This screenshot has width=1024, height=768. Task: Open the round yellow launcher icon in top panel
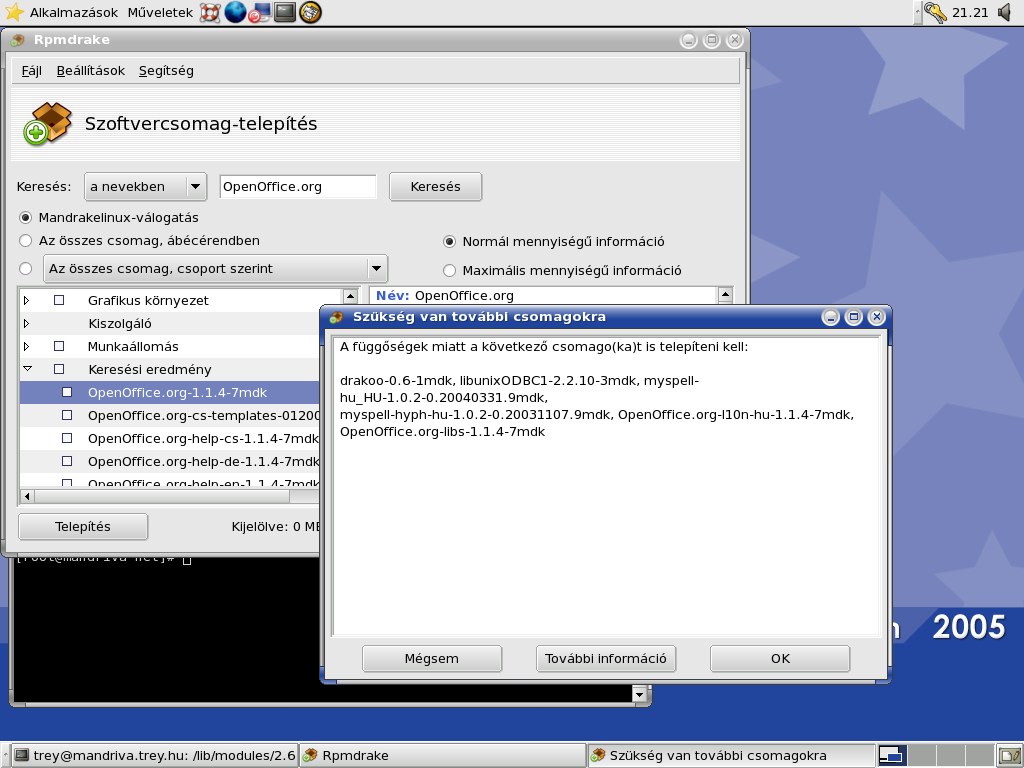pyautogui.click(x=310, y=12)
